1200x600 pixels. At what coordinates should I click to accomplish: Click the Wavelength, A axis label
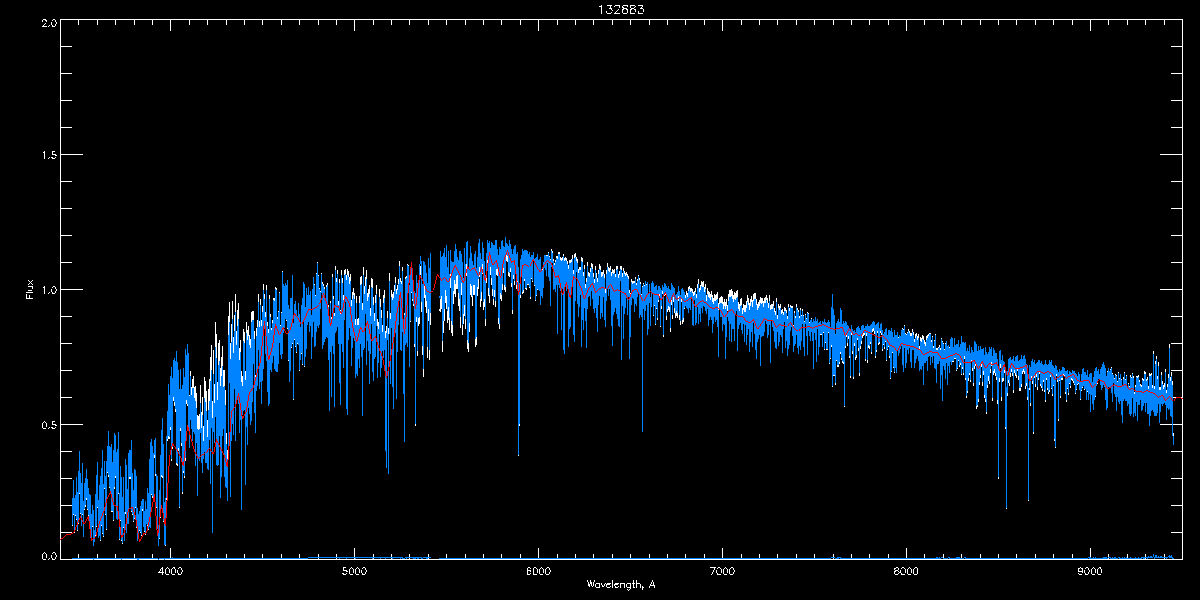pos(621,584)
